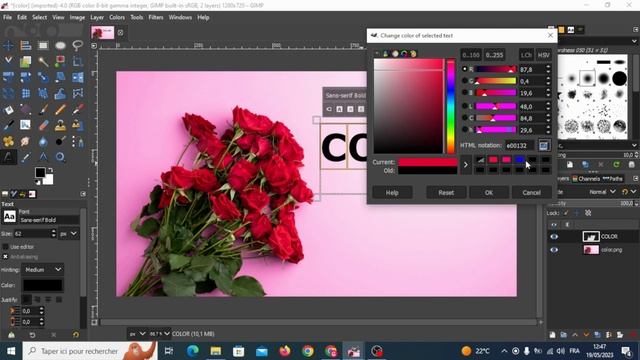
Task: Select the Blur/Sharpen droplet tool
Action: [x=43, y=141]
